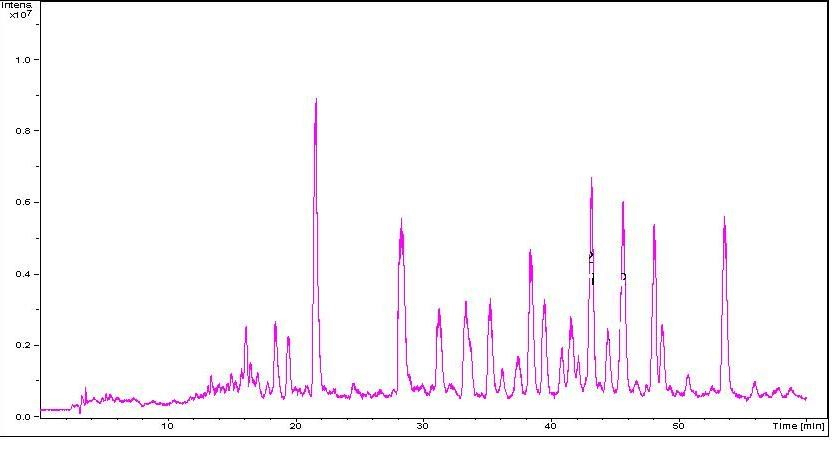The image size is (840, 454).
Task: Click the small marker box on the 45.5-minute peak
Action: [623, 277]
